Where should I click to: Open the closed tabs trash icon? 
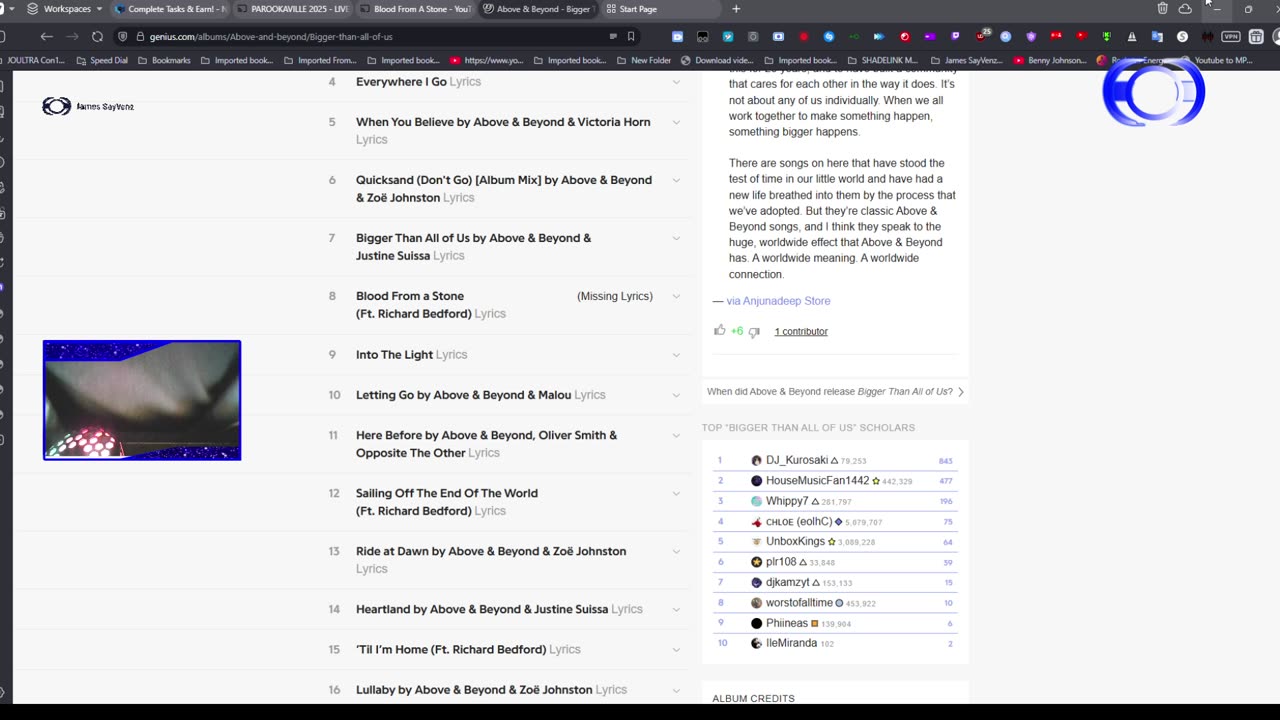(x=1162, y=9)
